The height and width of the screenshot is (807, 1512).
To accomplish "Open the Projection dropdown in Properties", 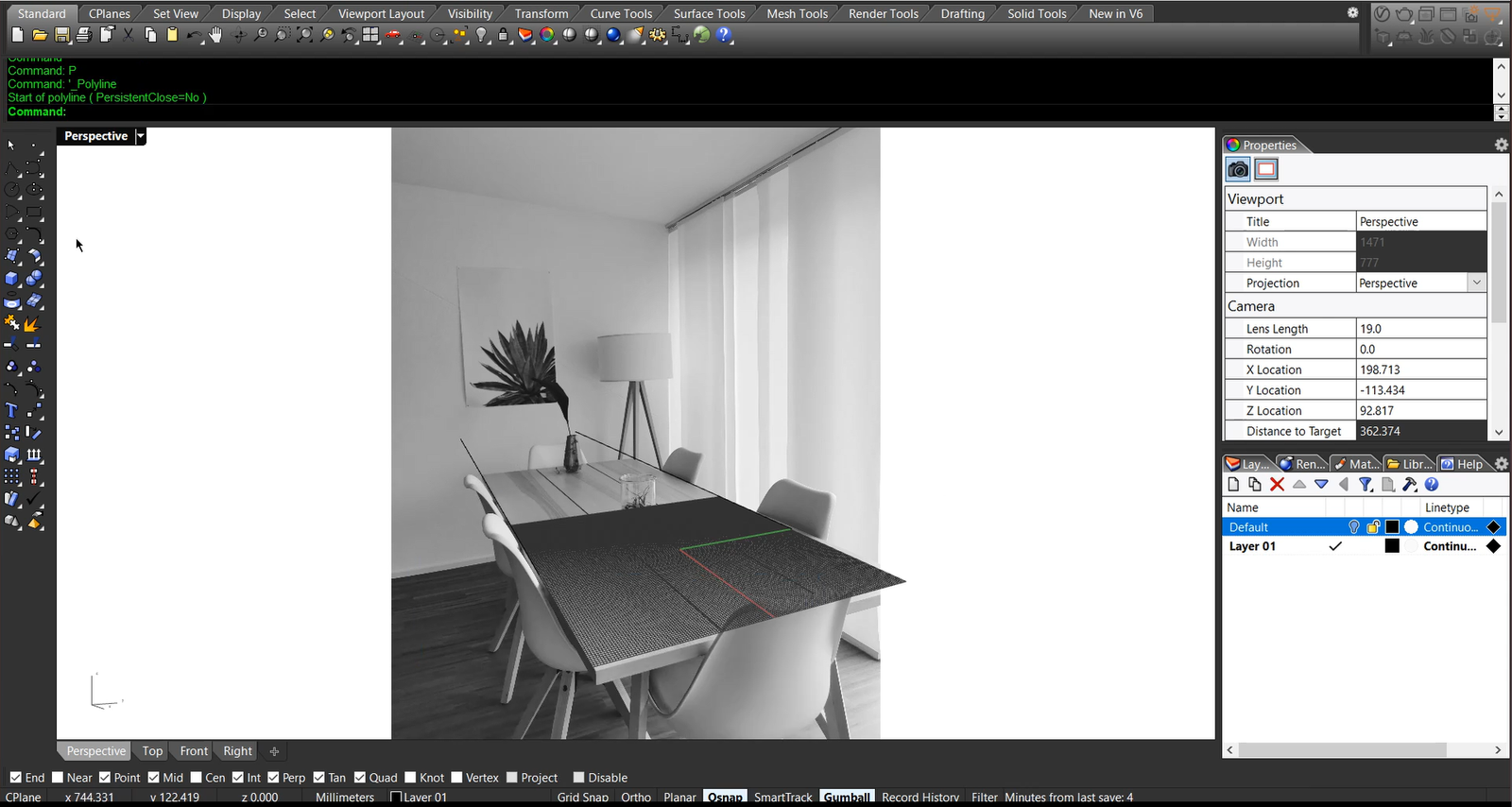I will pyautogui.click(x=1476, y=283).
